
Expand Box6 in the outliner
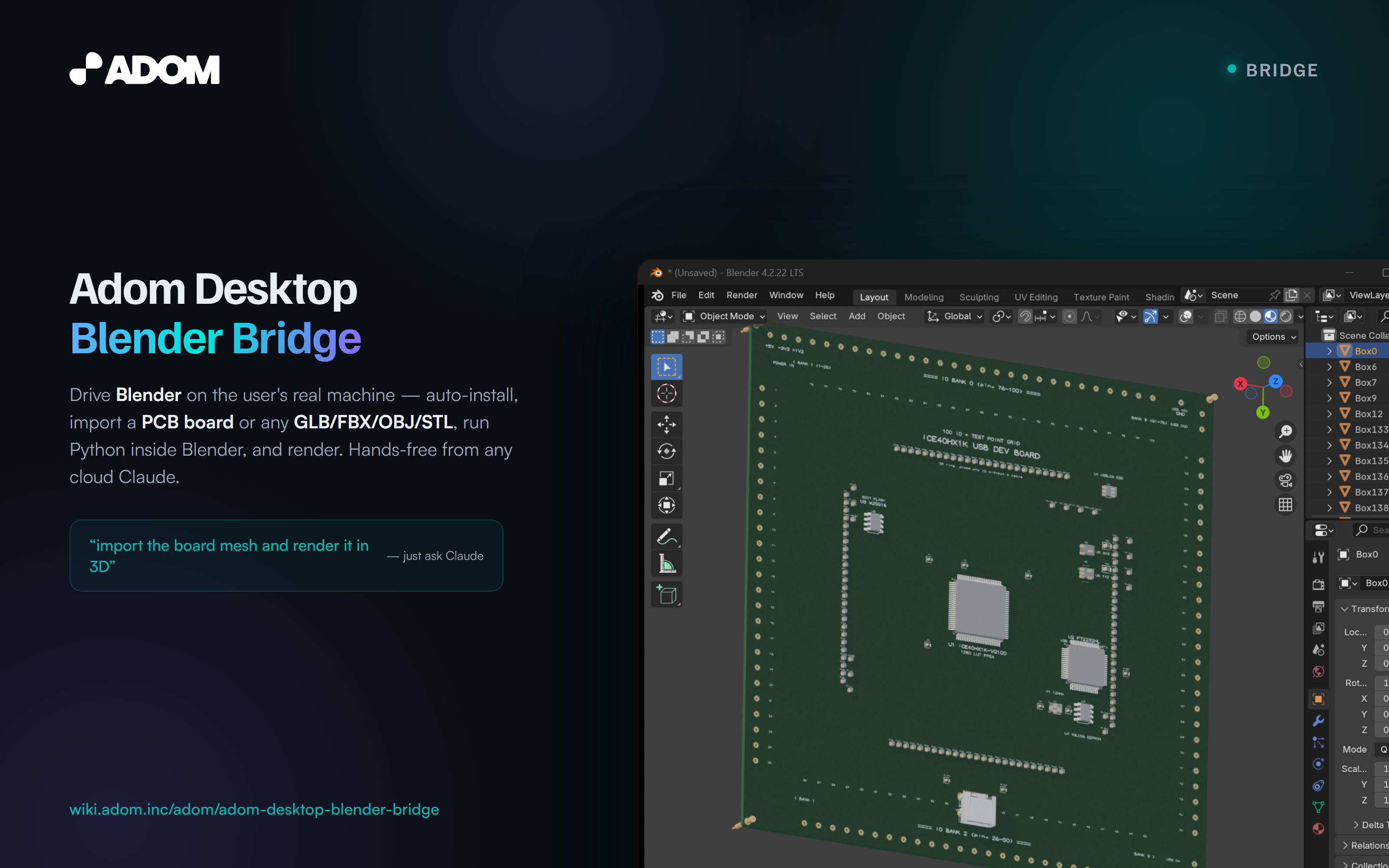(x=1329, y=367)
